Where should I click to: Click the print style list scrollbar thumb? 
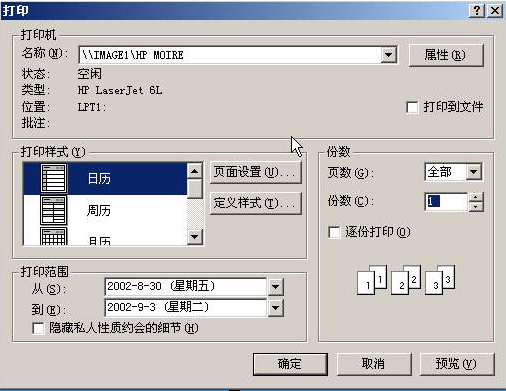194,189
